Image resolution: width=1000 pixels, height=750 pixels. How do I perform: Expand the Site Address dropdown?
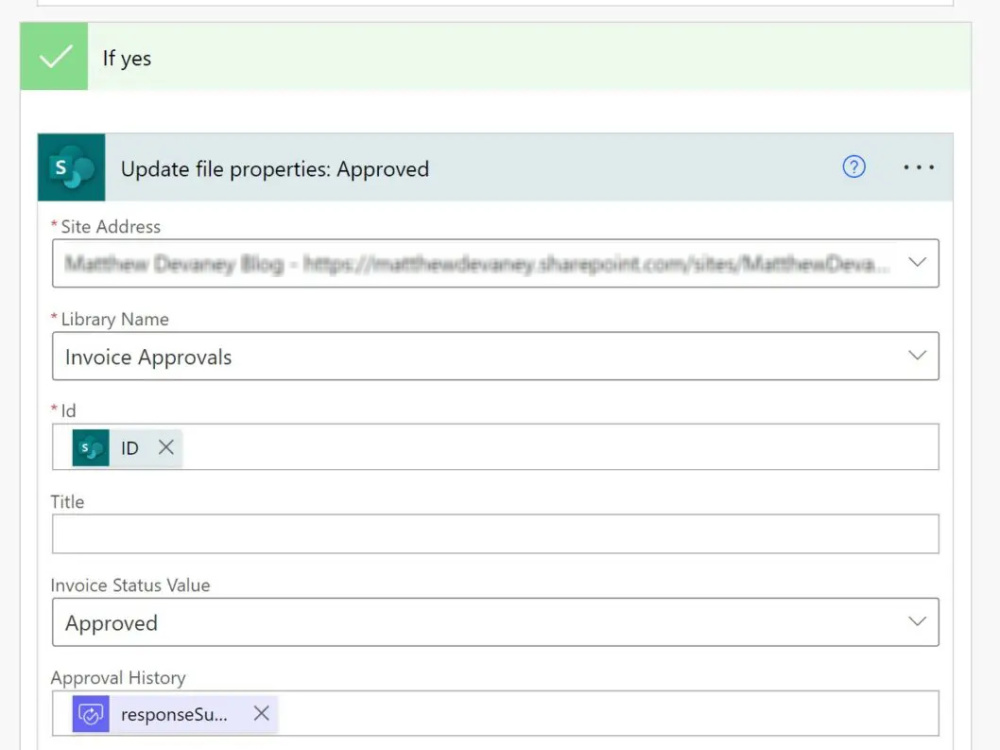point(917,262)
